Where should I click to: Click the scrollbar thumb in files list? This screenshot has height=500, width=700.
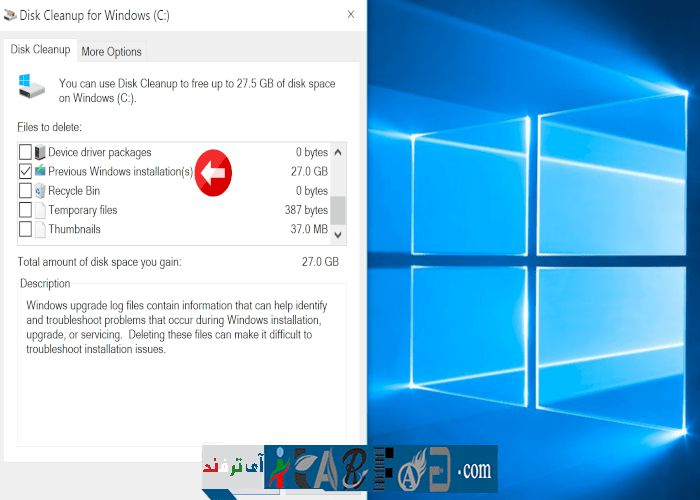tap(338, 210)
